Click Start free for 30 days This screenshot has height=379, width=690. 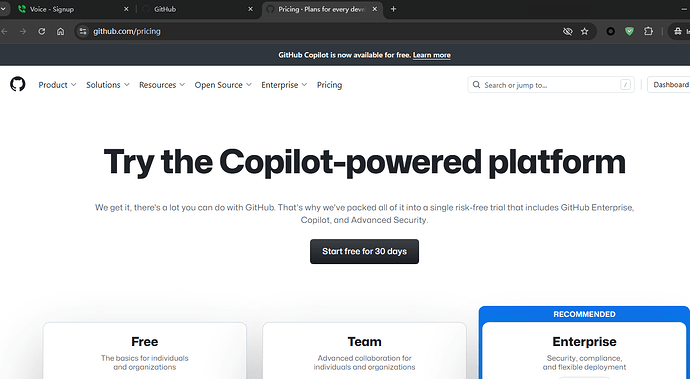coord(364,251)
